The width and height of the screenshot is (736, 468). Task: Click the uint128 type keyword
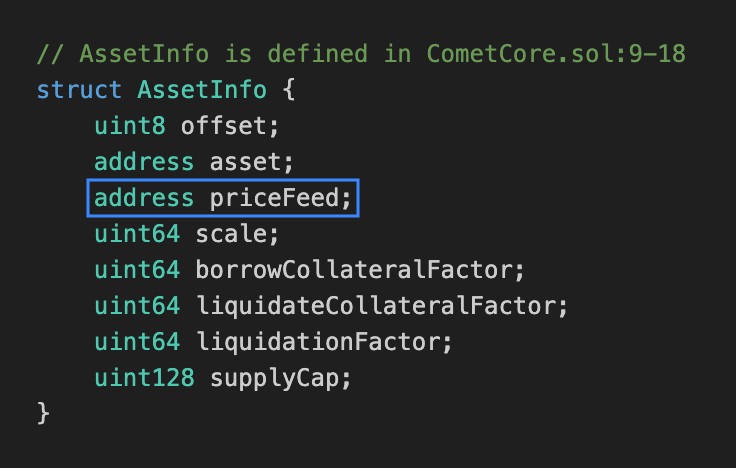[x=145, y=378]
